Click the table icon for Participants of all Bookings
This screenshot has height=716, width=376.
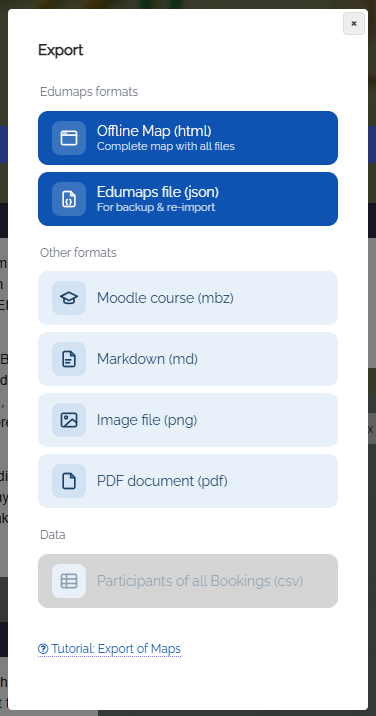69,581
